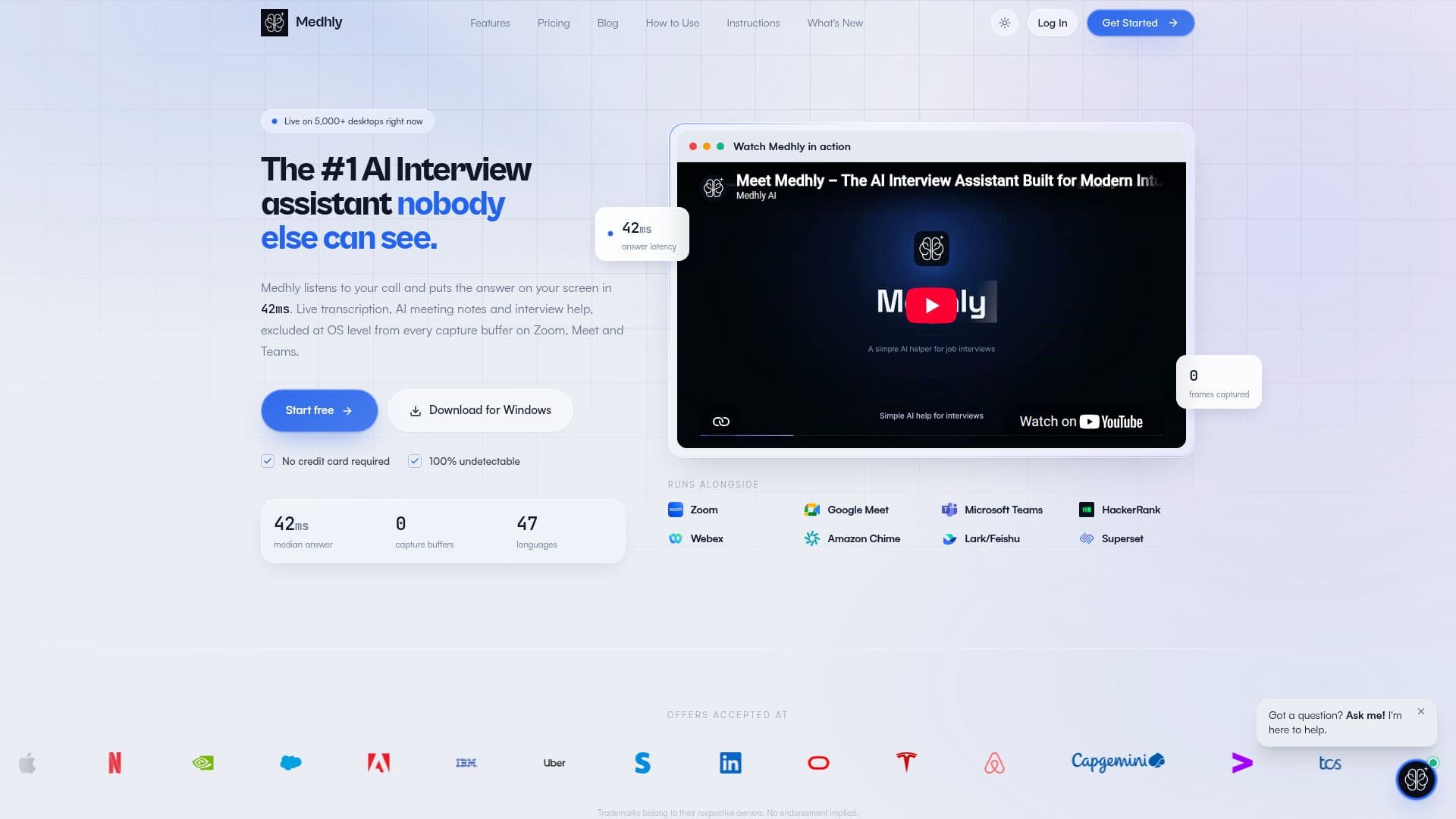Click the Watch Medhly in action title

792,146
